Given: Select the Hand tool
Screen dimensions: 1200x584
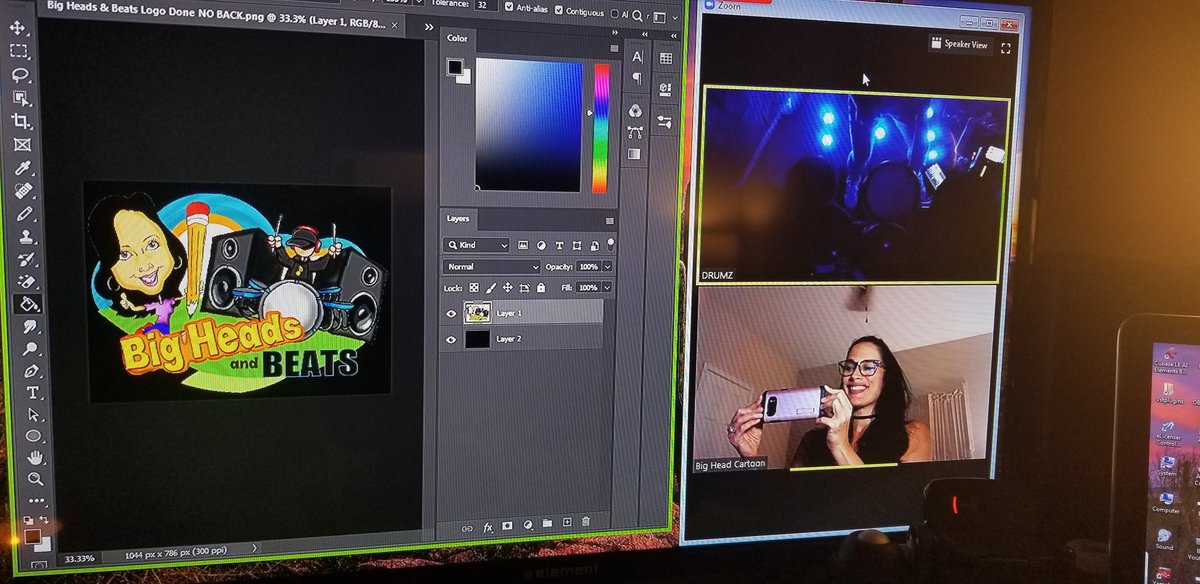Looking at the screenshot, I should pyautogui.click(x=35, y=458).
